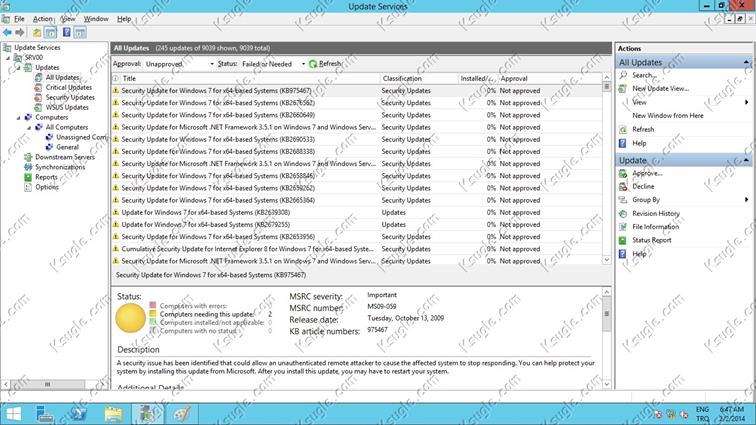Image resolution: width=756 pixels, height=425 pixels.
Task: Click the Help toolbar icon
Action: click(x=67, y=32)
